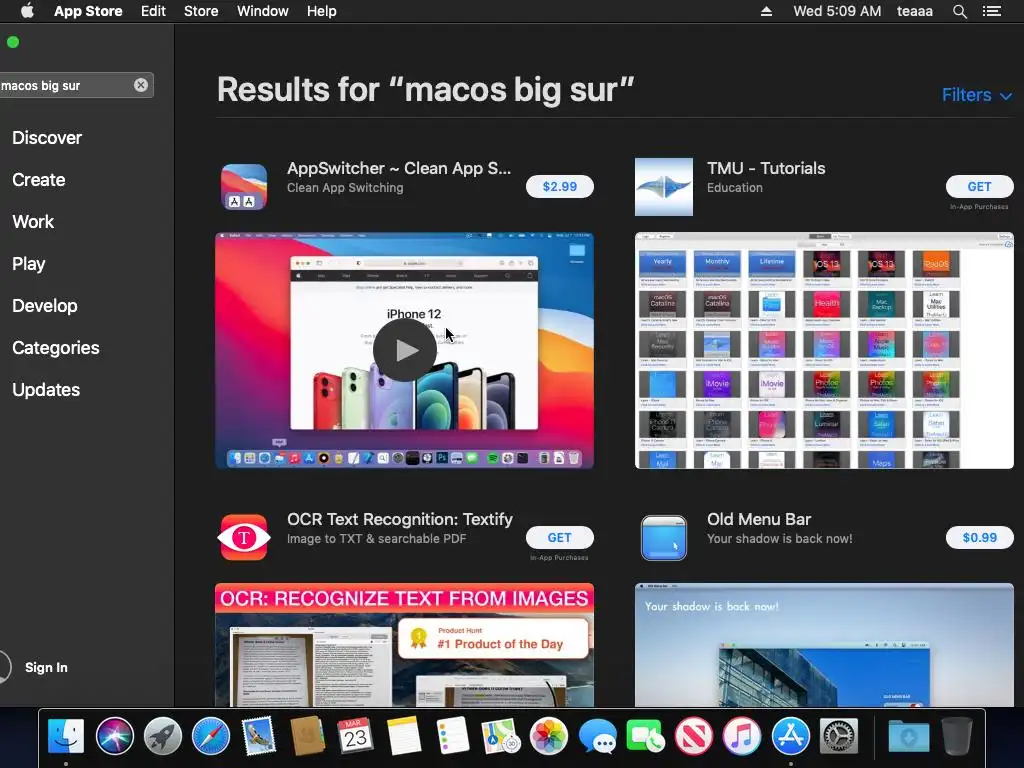Open Spotlight search in menu bar
This screenshot has width=1024, height=768.
pyautogui.click(x=959, y=11)
